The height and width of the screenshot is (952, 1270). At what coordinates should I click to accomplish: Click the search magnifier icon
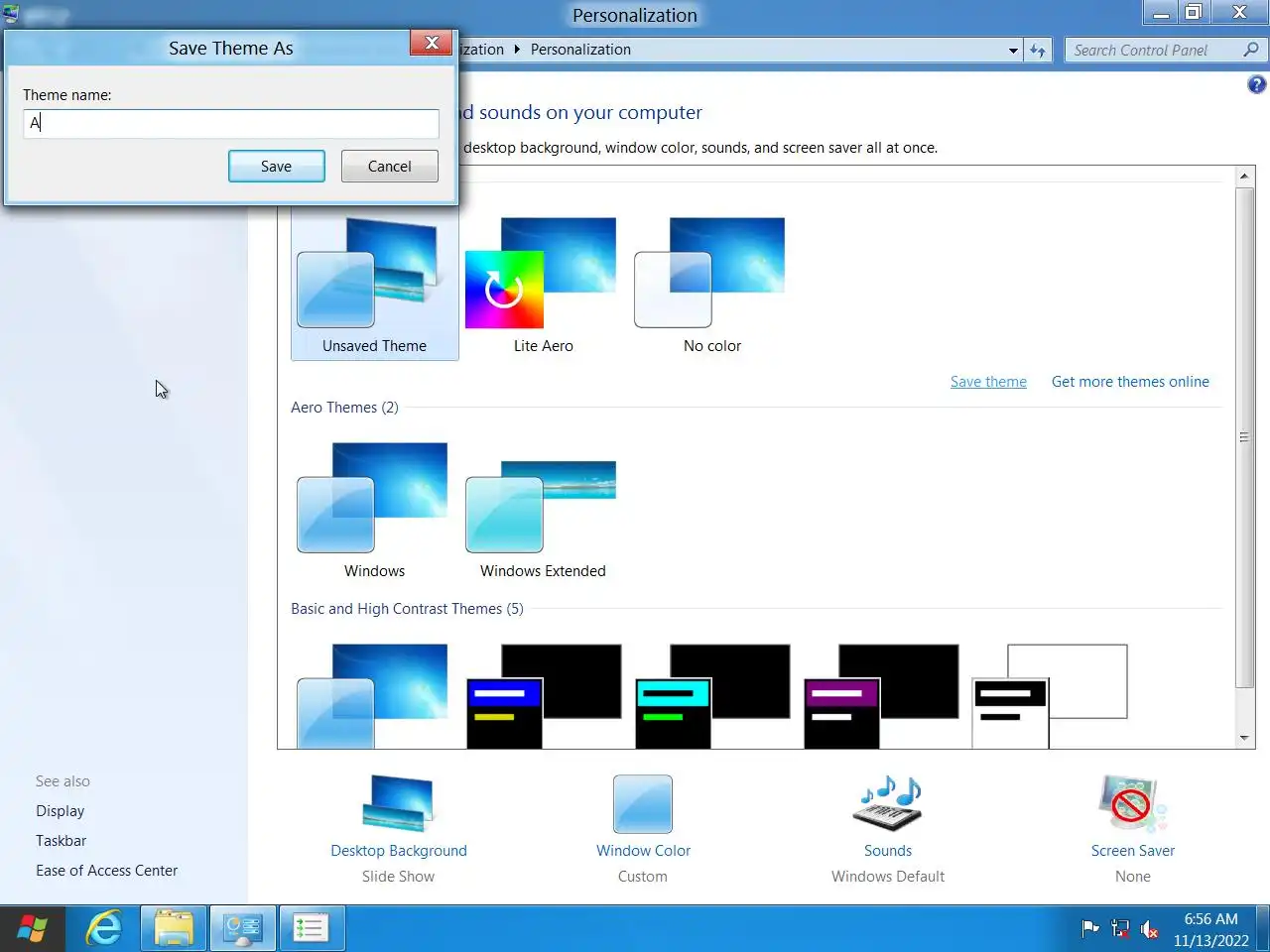pyautogui.click(x=1251, y=50)
